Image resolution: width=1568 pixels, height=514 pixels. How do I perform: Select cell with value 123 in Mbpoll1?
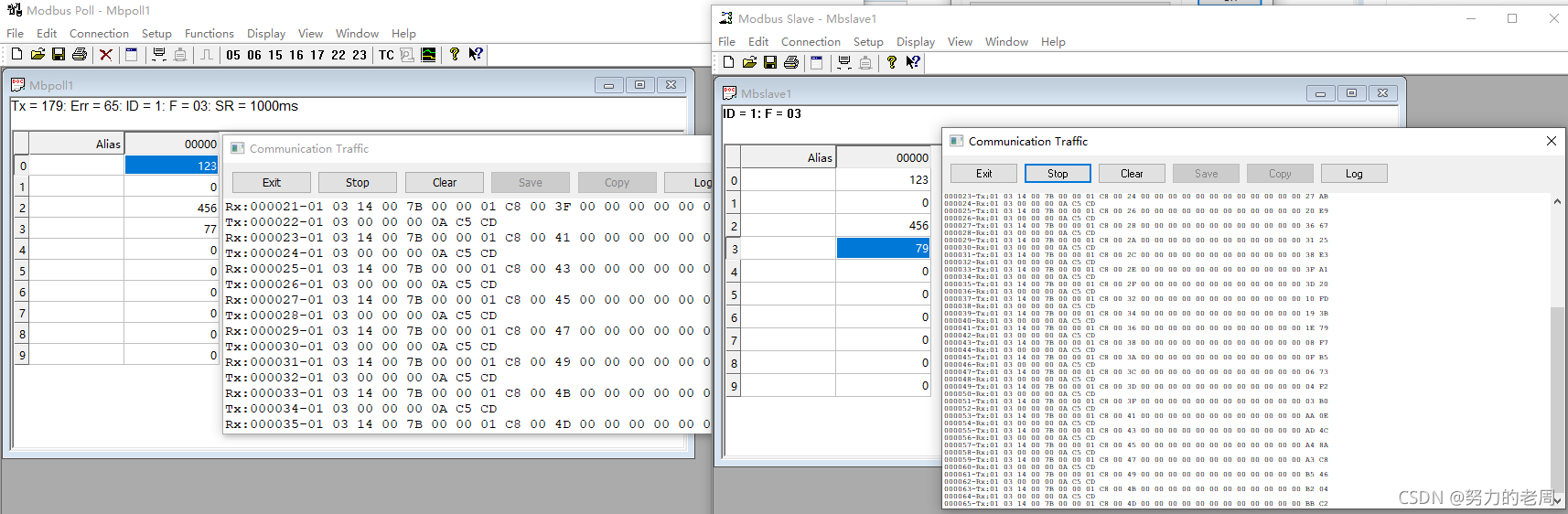171,166
